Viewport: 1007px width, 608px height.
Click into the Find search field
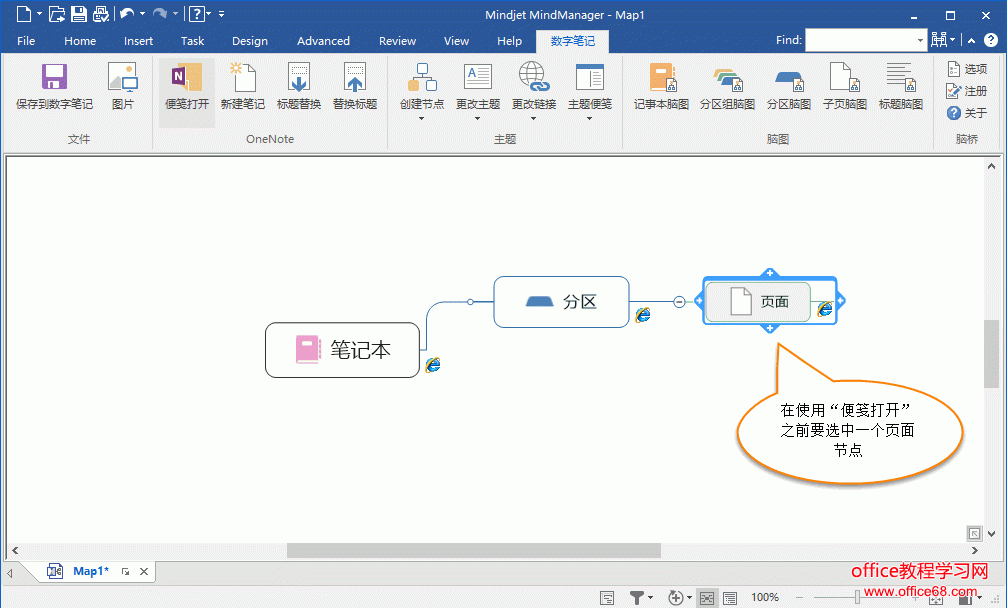[860, 40]
